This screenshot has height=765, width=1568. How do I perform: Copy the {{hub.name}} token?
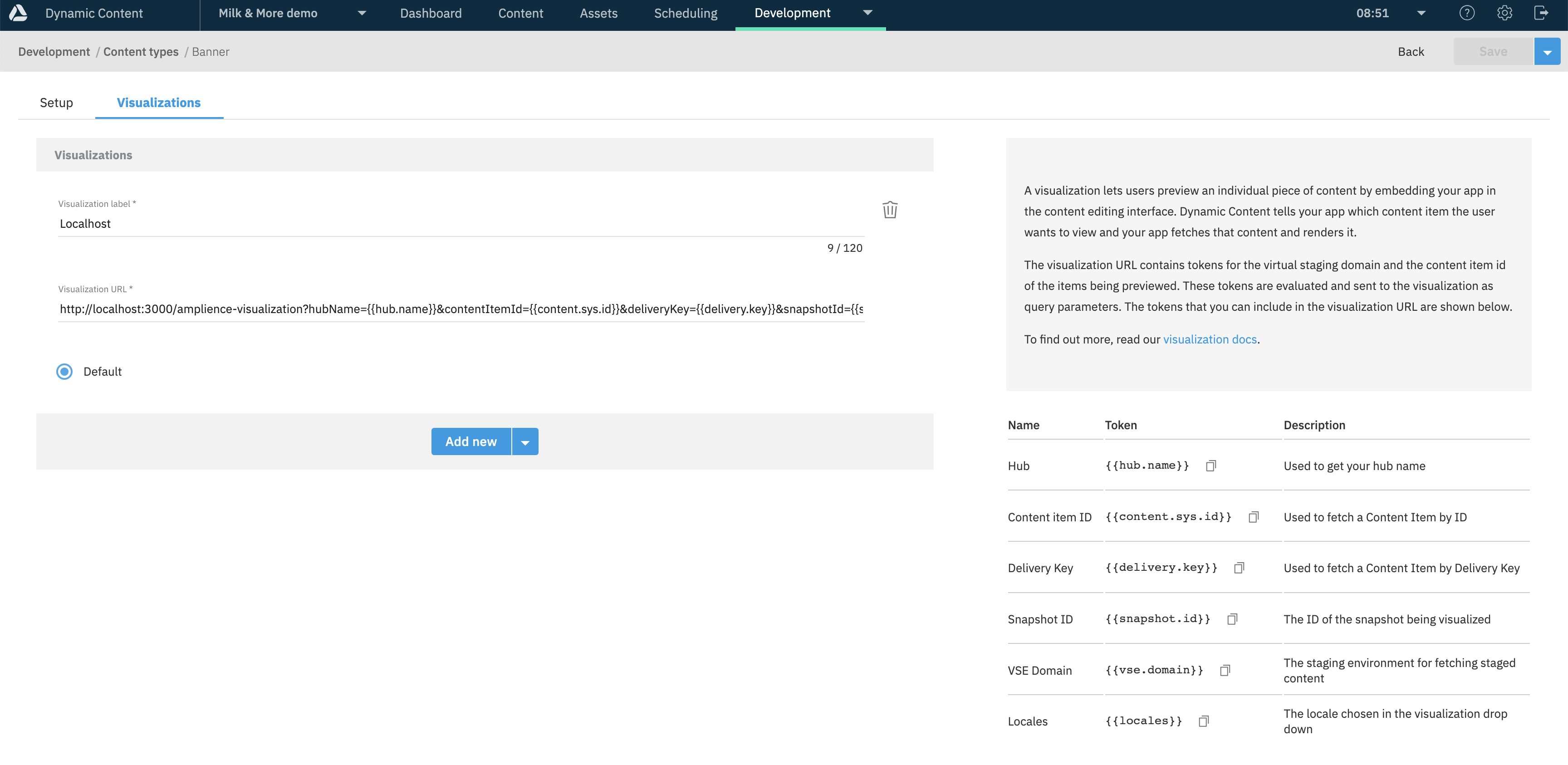click(1210, 466)
